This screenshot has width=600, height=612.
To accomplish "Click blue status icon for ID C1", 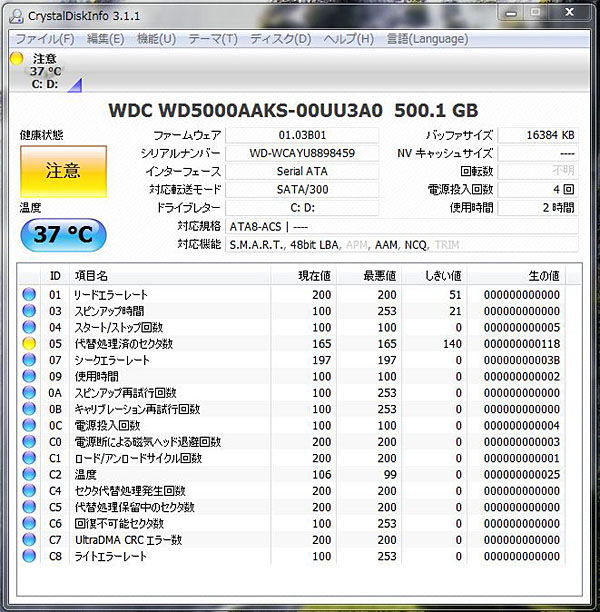I will (x=29, y=458).
